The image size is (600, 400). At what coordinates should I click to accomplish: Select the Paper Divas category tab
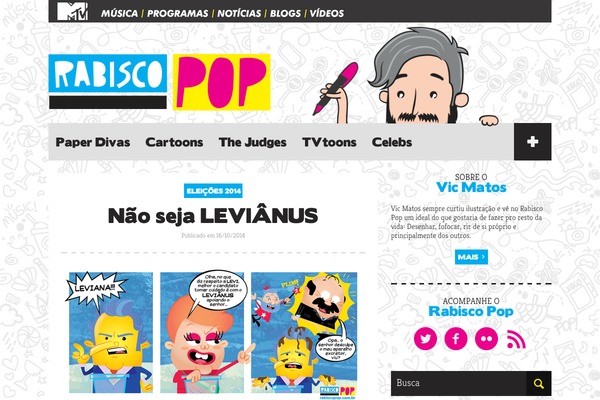[93, 142]
